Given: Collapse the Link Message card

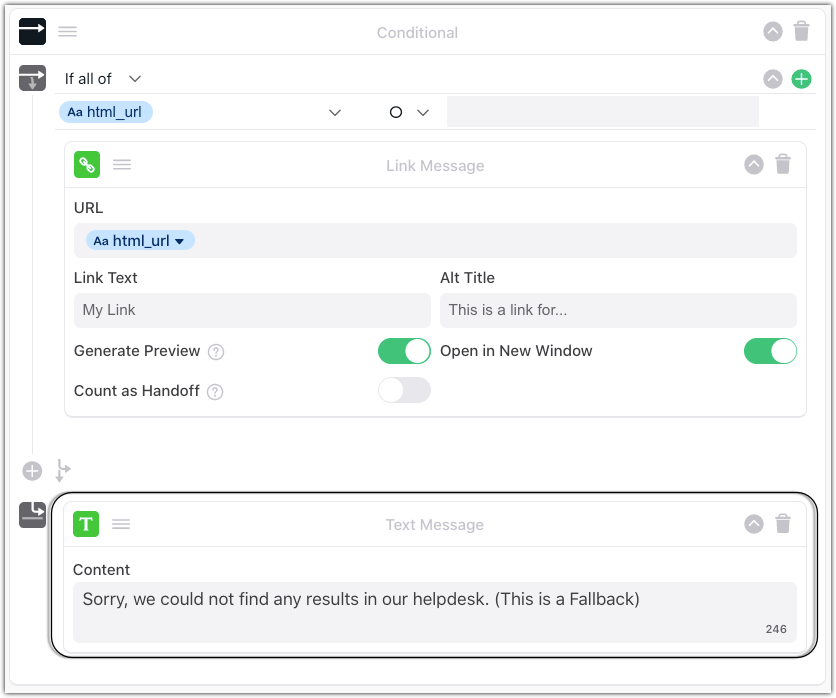Looking at the screenshot, I should (x=754, y=165).
